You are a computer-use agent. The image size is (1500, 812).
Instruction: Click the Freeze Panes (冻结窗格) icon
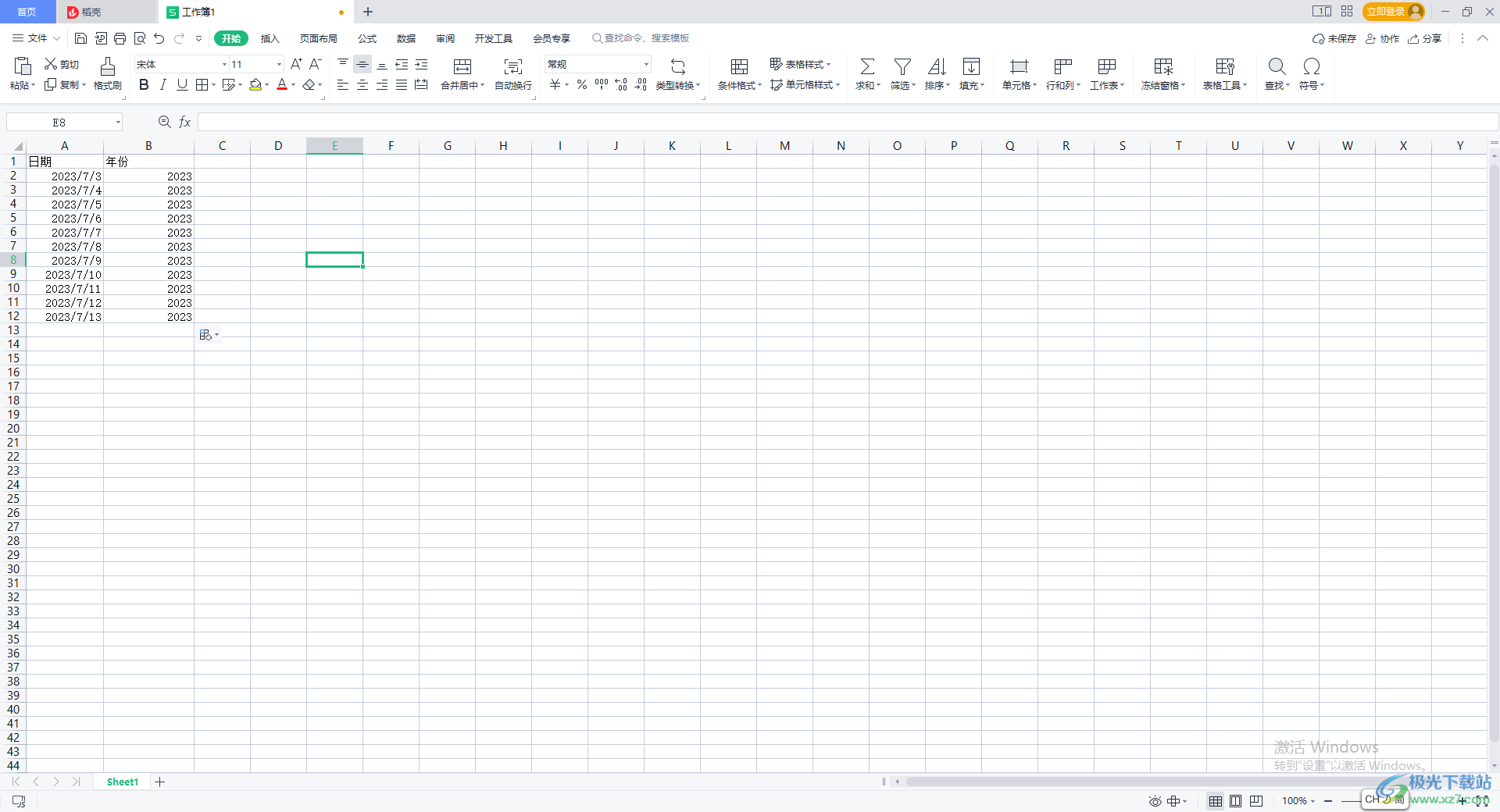click(x=1163, y=66)
